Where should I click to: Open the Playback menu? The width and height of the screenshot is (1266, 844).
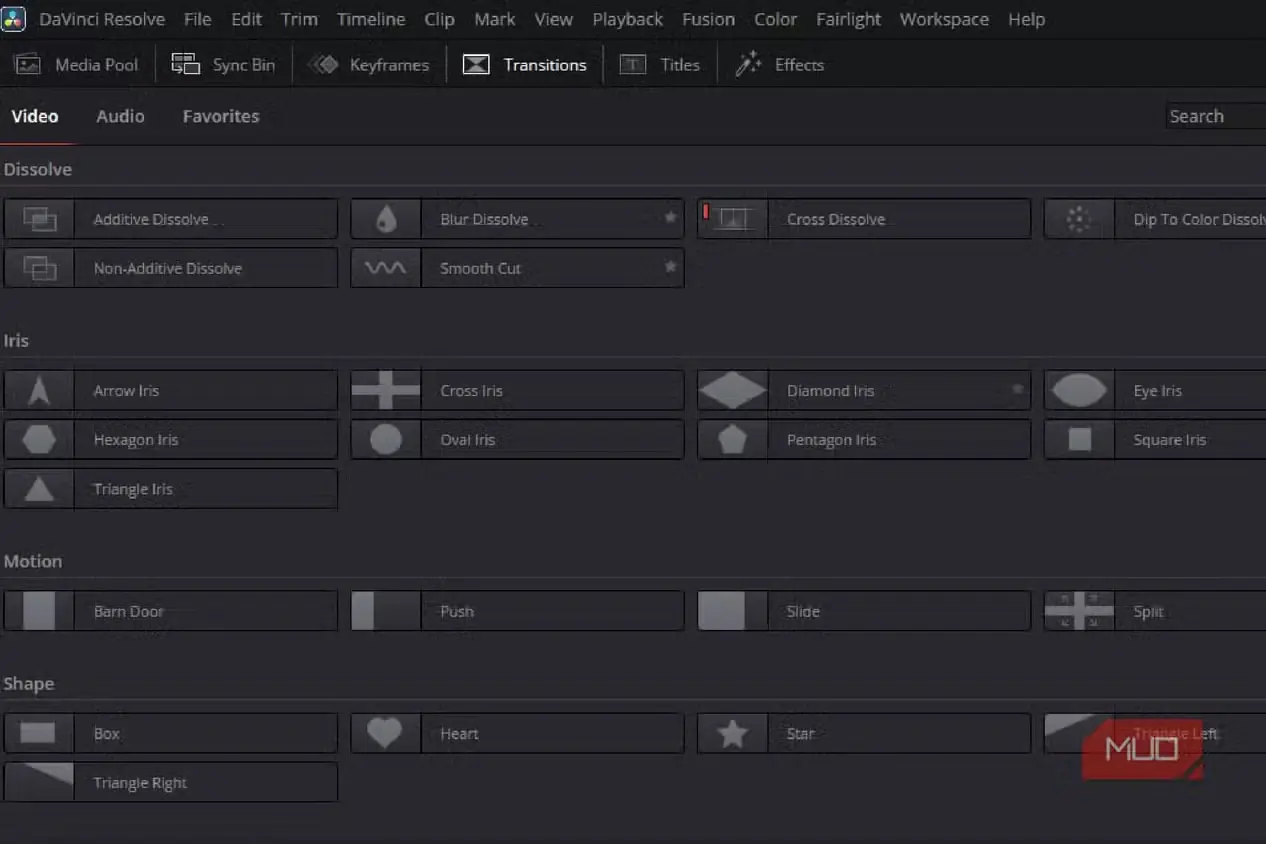click(x=627, y=19)
